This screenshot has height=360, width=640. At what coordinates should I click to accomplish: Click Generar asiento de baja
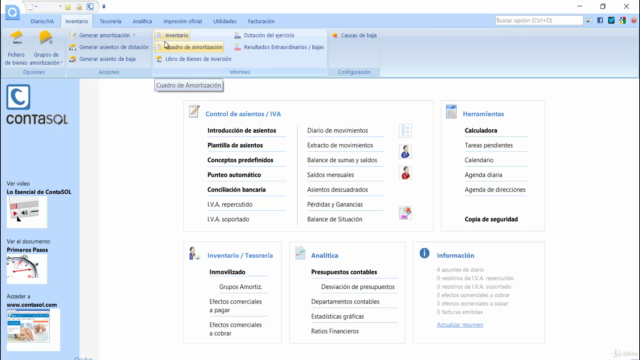tap(102, 59)
